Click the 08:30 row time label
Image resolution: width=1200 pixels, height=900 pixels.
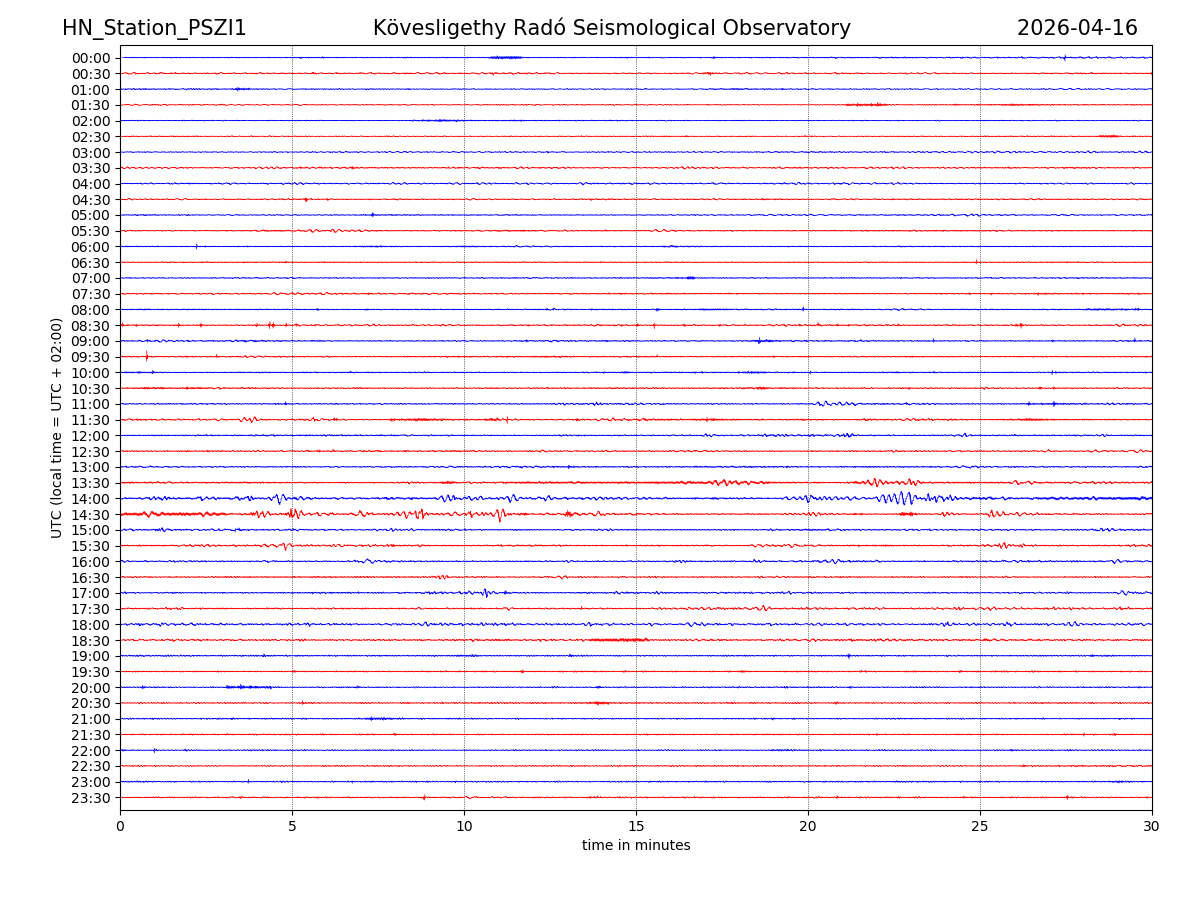pyautogui.click(x=91, y=326)
